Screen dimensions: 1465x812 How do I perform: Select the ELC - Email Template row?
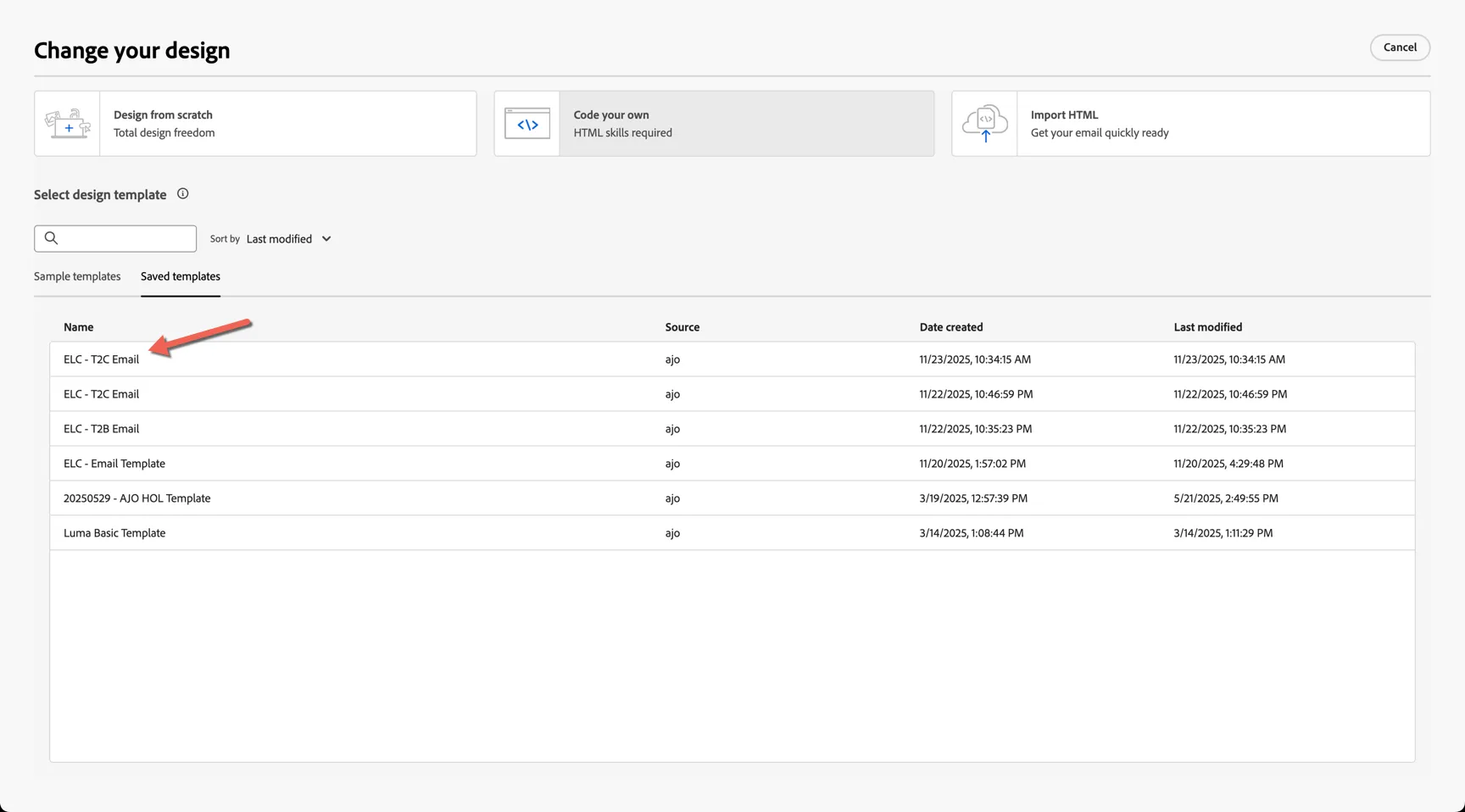pos(732,464)
